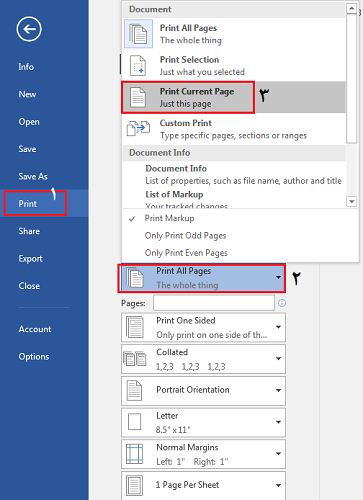Choose Print Selection option

click(x=234, y=65)
